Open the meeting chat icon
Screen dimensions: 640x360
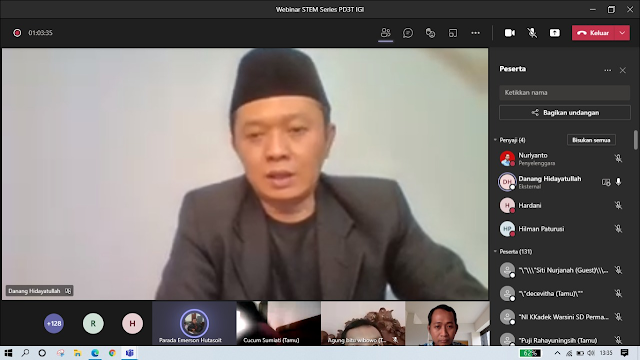[408, 33]
